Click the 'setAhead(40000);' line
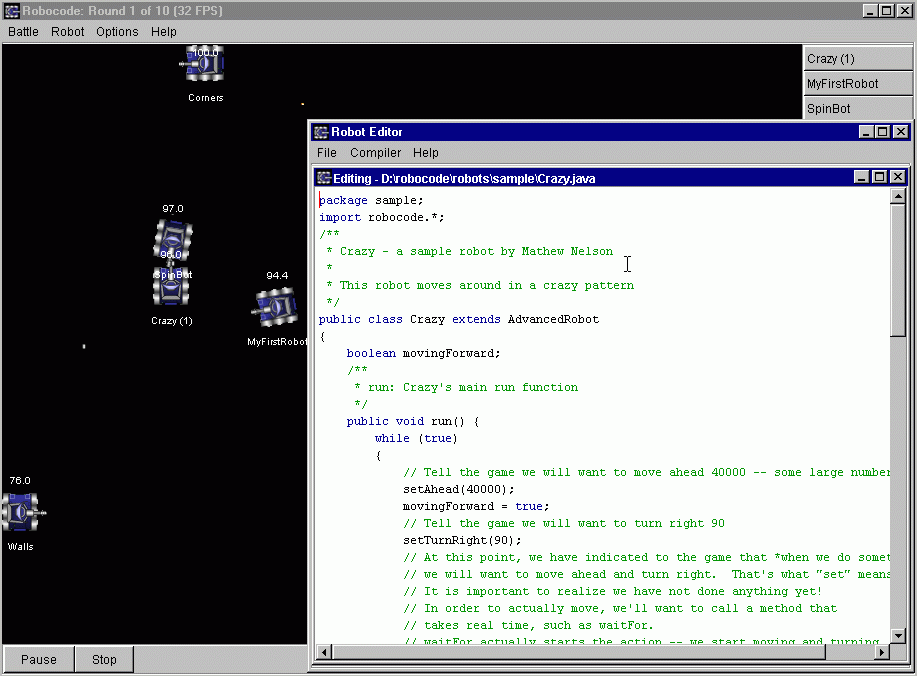This screenshot has height=676, width=917. [x=458, y=489]
